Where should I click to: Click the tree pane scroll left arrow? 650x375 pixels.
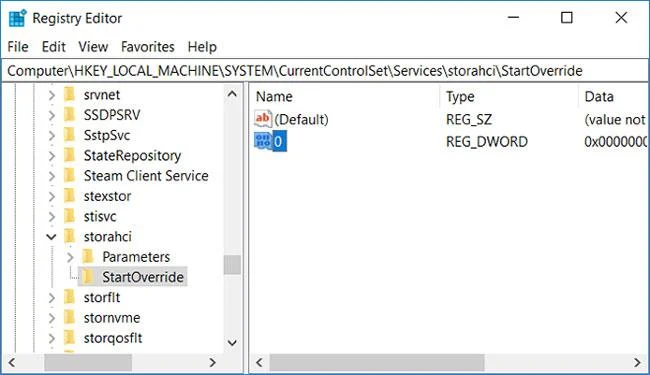[12, 363]
